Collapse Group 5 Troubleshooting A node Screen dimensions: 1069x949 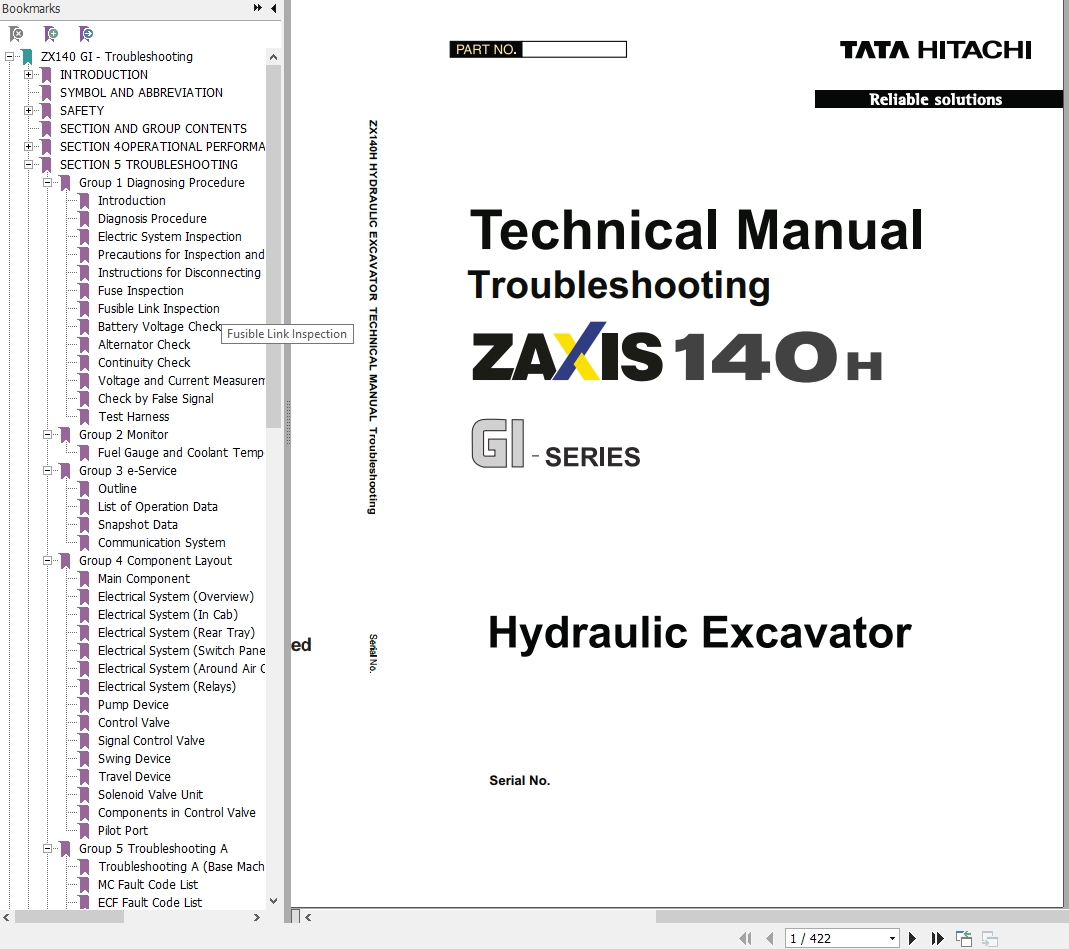click(x=48, y=849)
